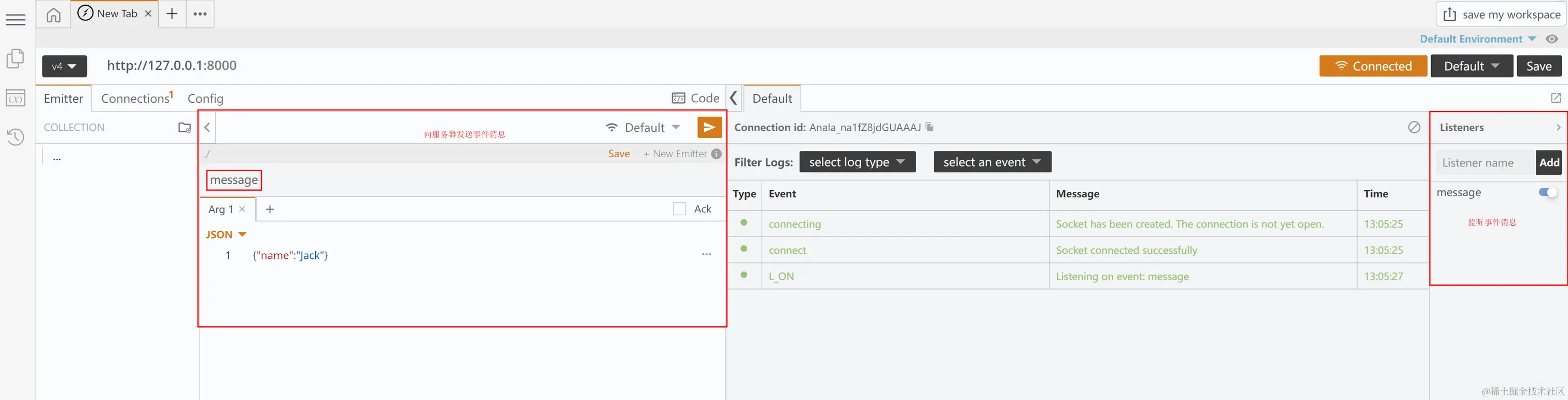Open the Code snippet view
This screenshot has height=400, width=1568.
tap(695, 98)
